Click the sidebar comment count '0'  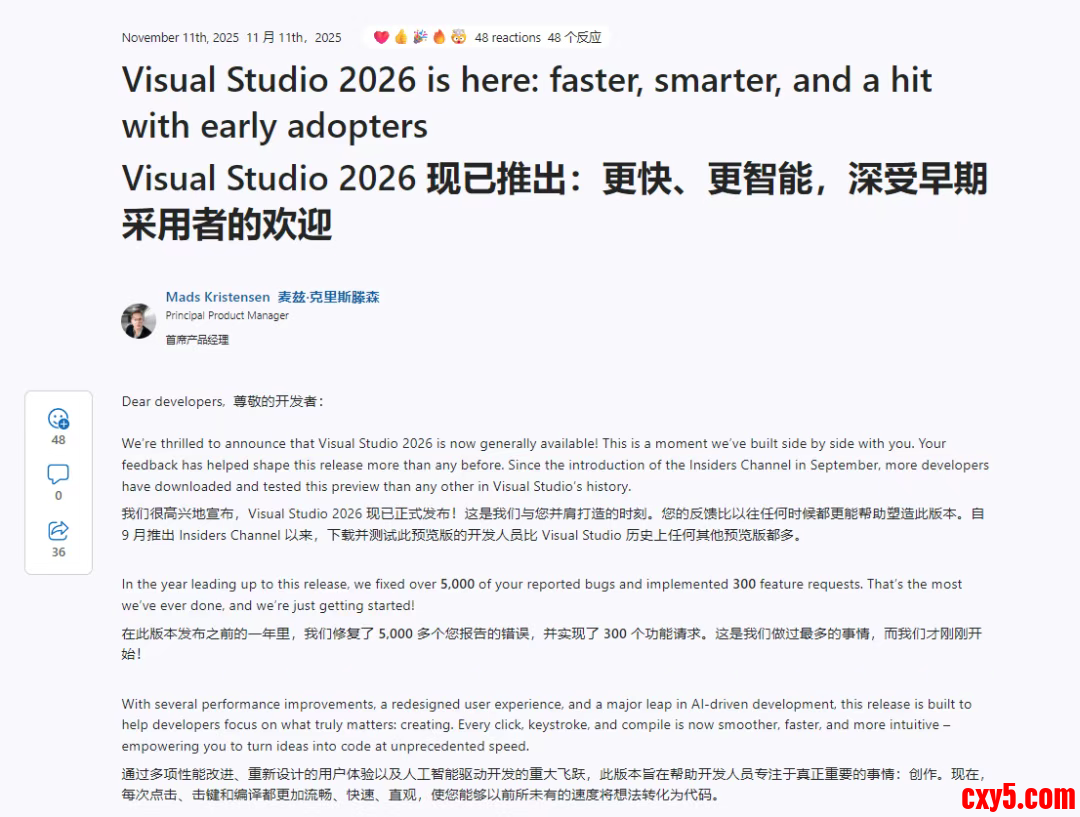click(x=59, y=495)
